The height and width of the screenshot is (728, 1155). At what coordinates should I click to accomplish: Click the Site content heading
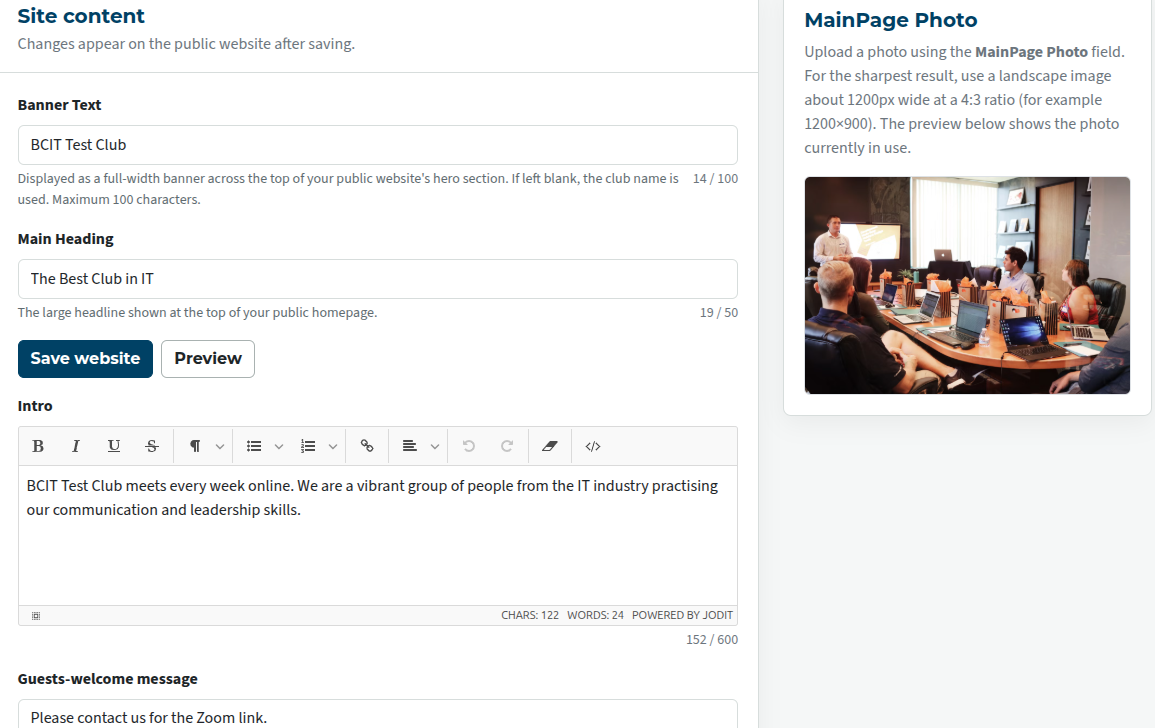[x=81, y=15]
